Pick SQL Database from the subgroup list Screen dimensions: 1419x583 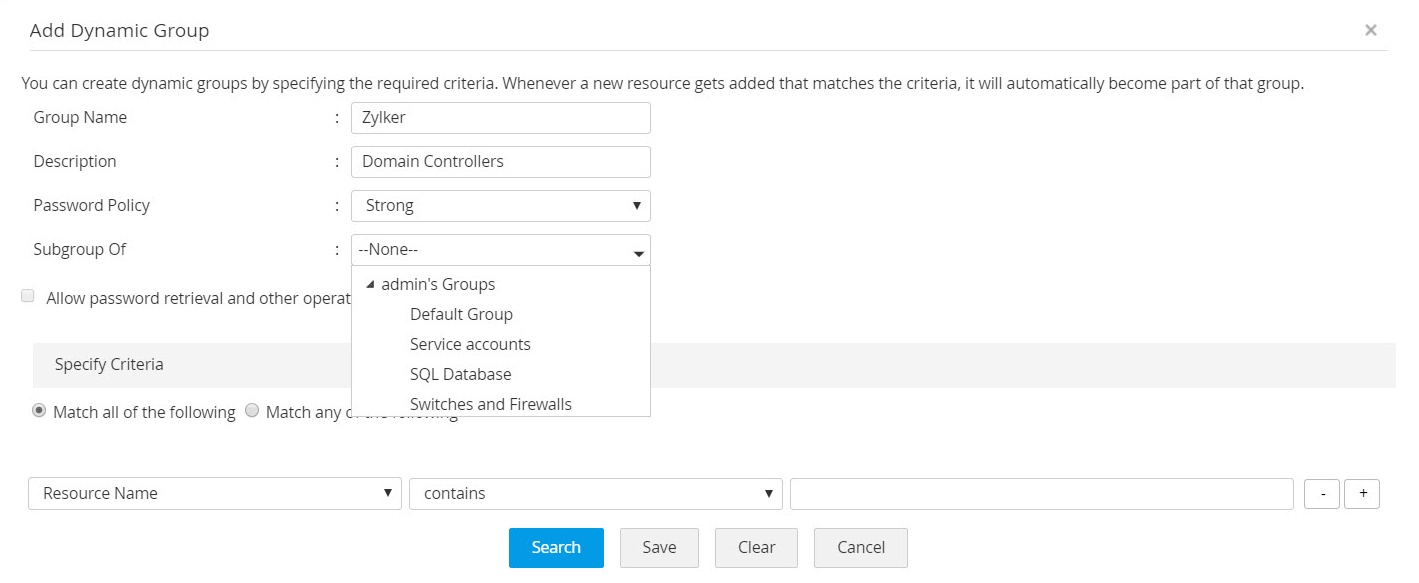tap(460, 374)
